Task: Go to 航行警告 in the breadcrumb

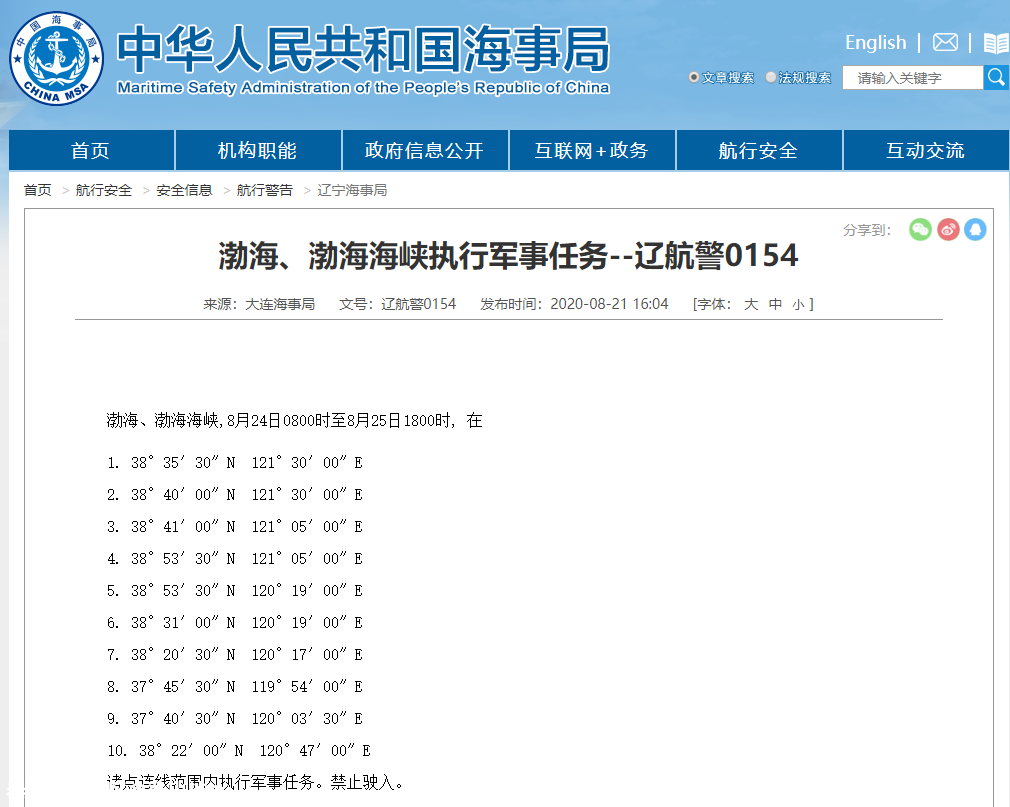Action: [x=265, y=190]
